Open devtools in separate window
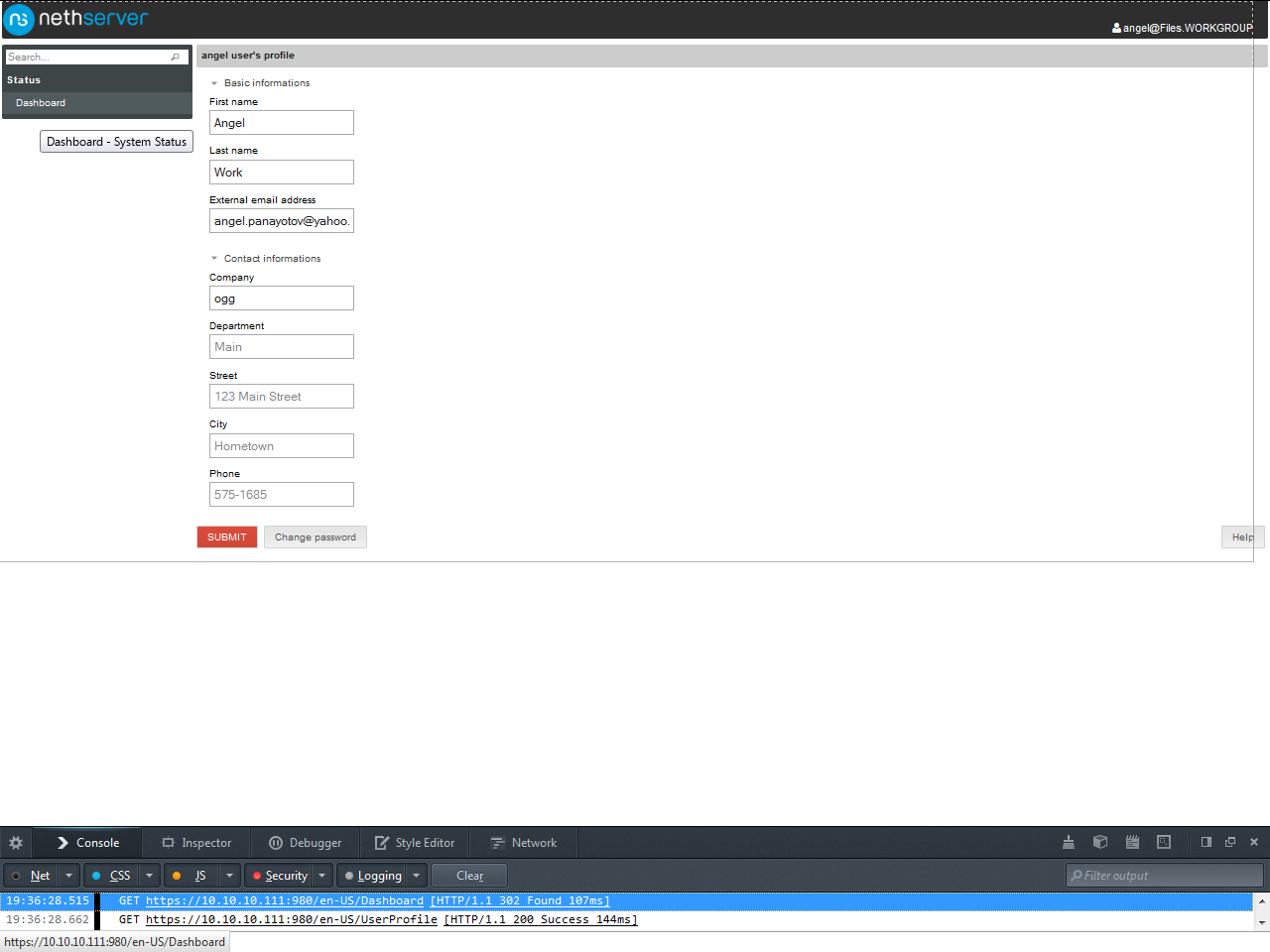Screen dimensions: 1270x952 1230,843
